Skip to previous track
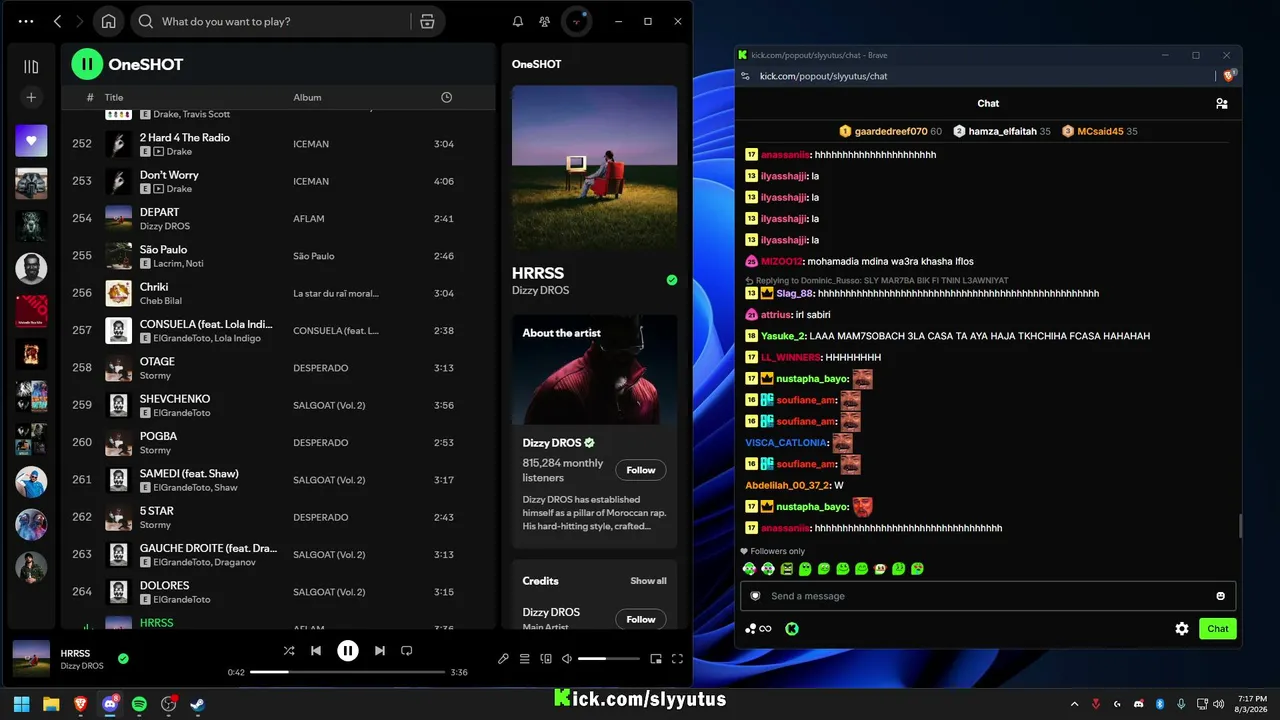 pyautogui.click(x=316, y=651)
